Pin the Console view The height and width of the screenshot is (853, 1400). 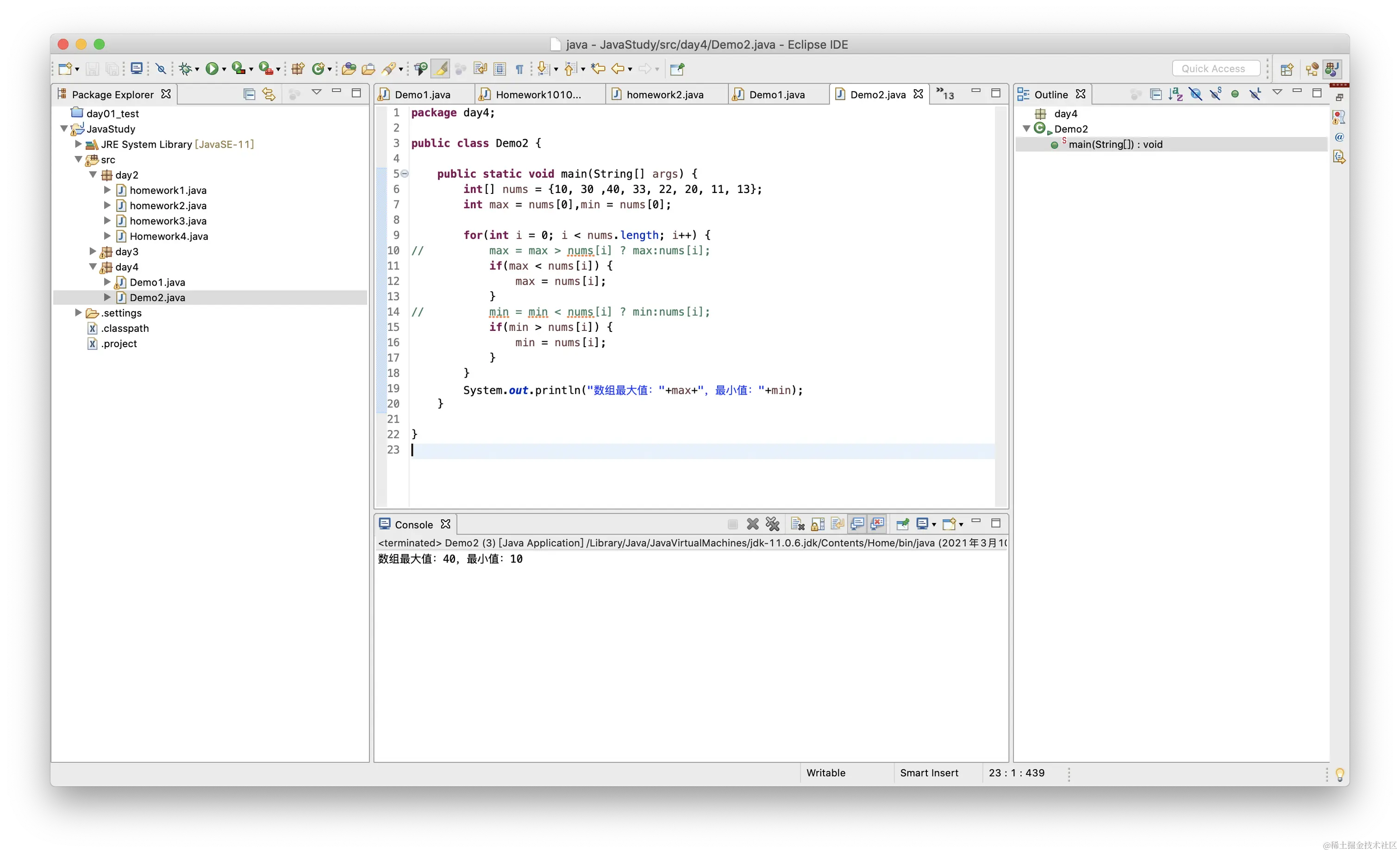[902, 523]
